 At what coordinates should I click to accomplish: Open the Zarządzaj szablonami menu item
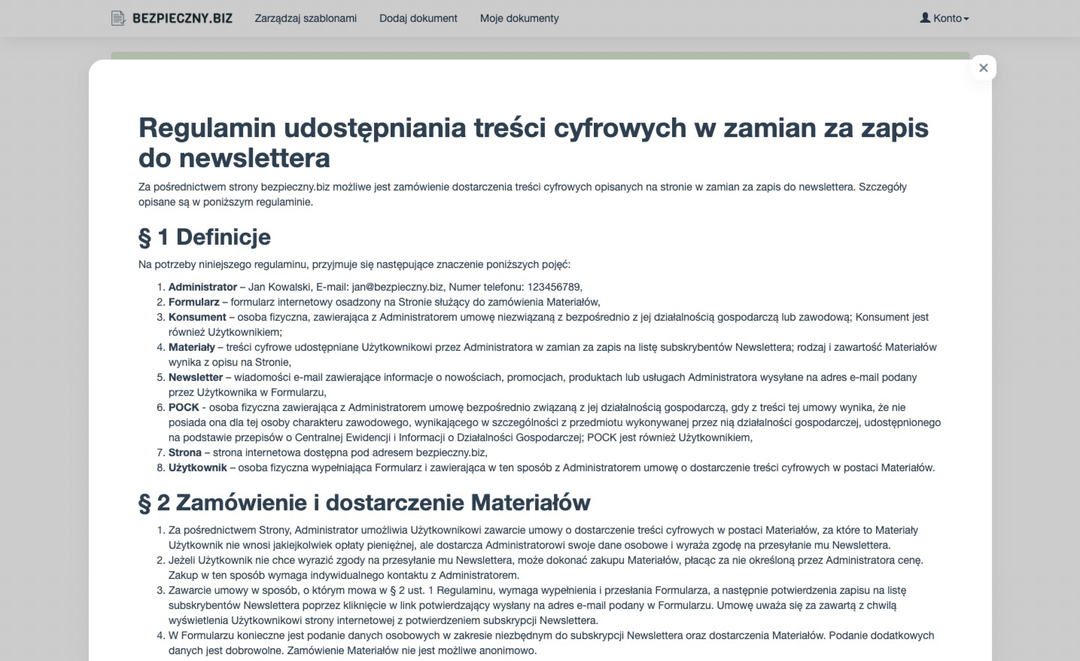click(305, 18)
